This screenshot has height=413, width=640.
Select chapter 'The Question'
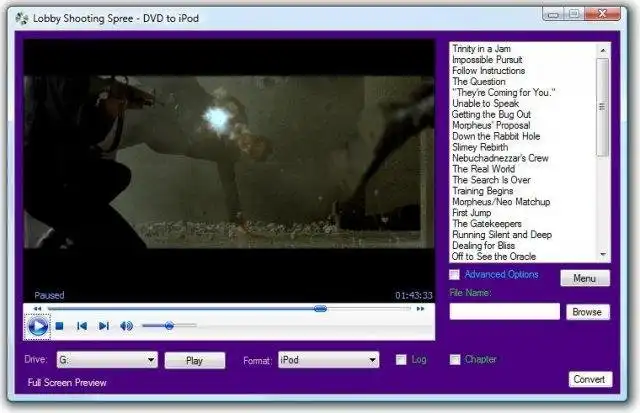(479, 82)
